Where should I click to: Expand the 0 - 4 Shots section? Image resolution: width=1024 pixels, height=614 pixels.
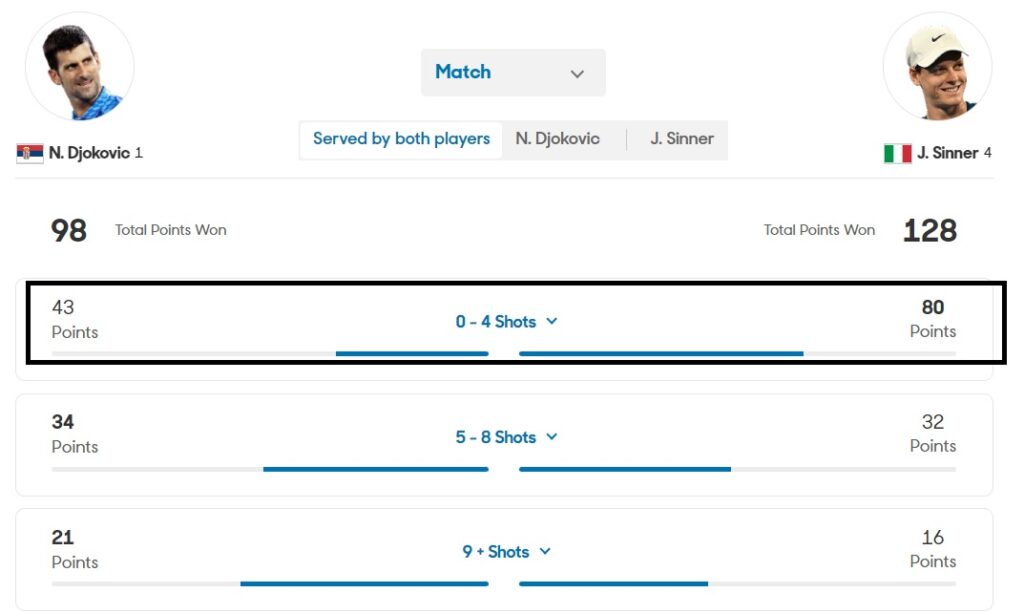tap(506, 322)
